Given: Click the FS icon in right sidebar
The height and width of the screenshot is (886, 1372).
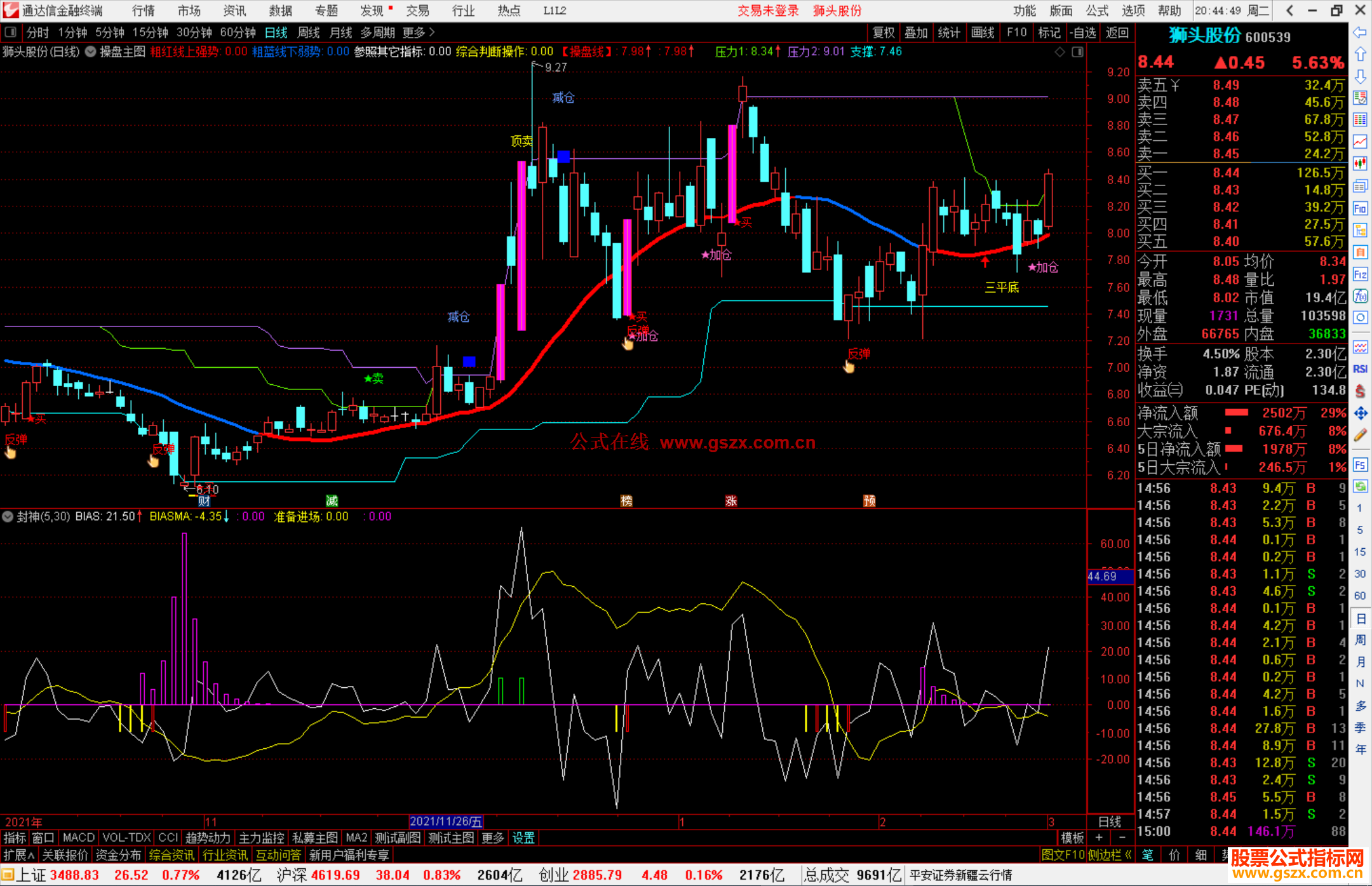Looking at the screenshot, I should click(x=1360, y=465).
